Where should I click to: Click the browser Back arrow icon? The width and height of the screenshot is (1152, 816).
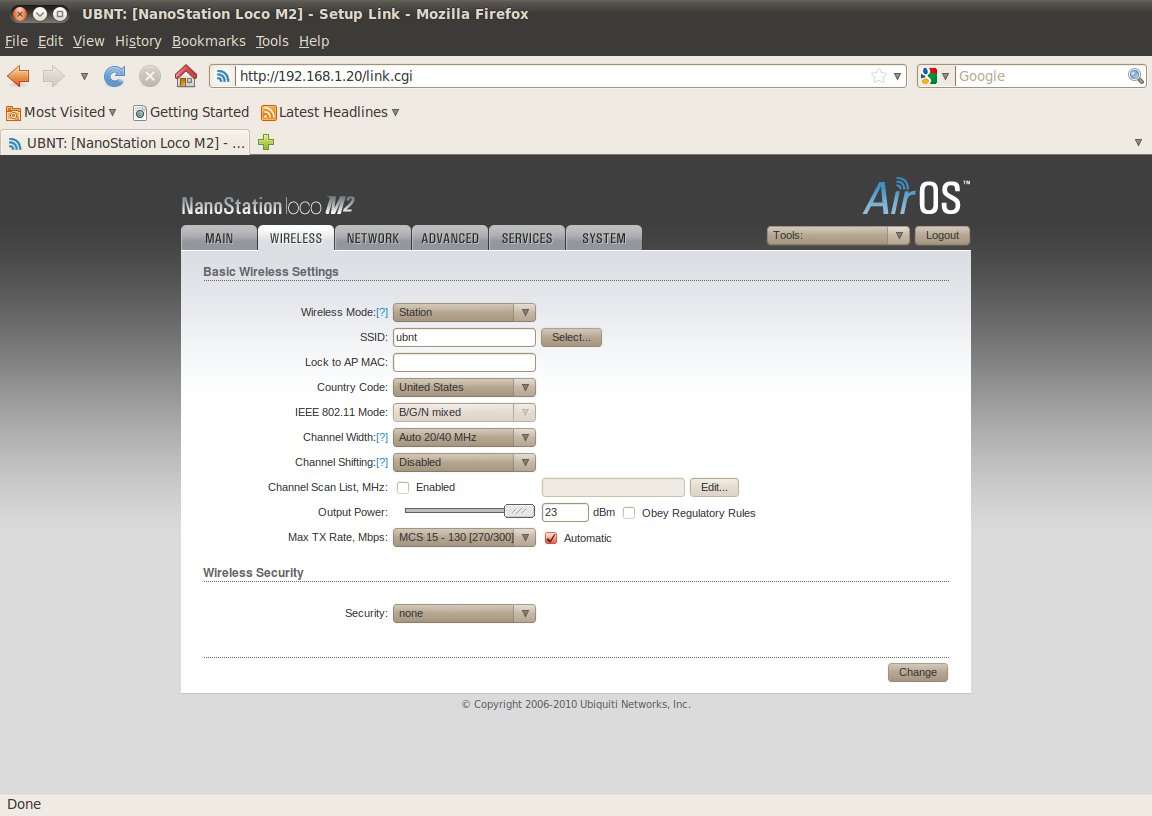pos(19,76)
